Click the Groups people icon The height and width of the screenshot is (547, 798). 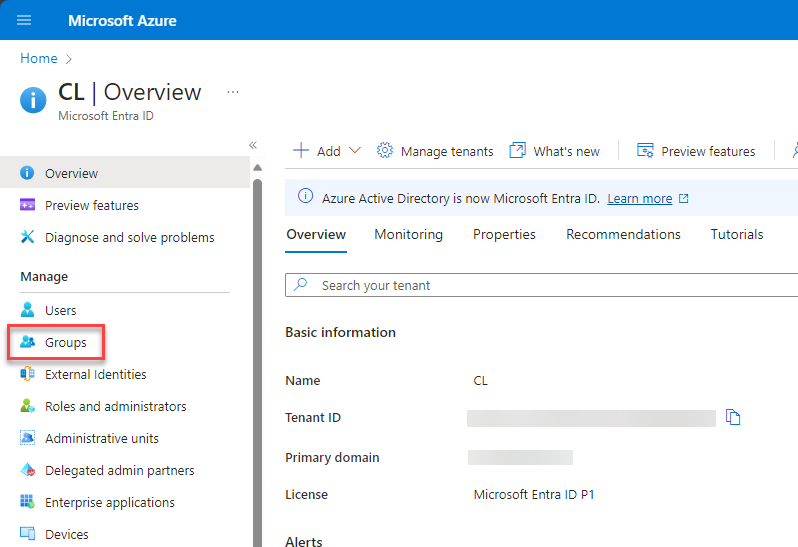click(27, 341)
